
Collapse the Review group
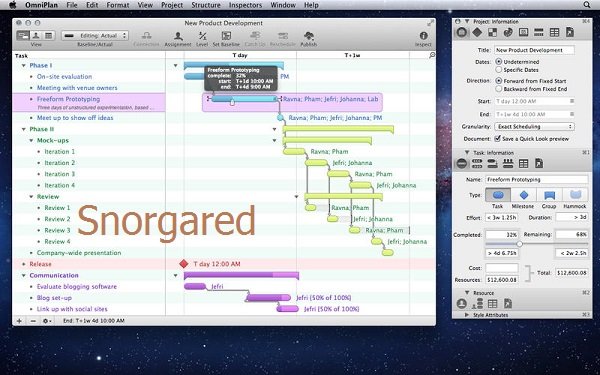click(31, 197)
